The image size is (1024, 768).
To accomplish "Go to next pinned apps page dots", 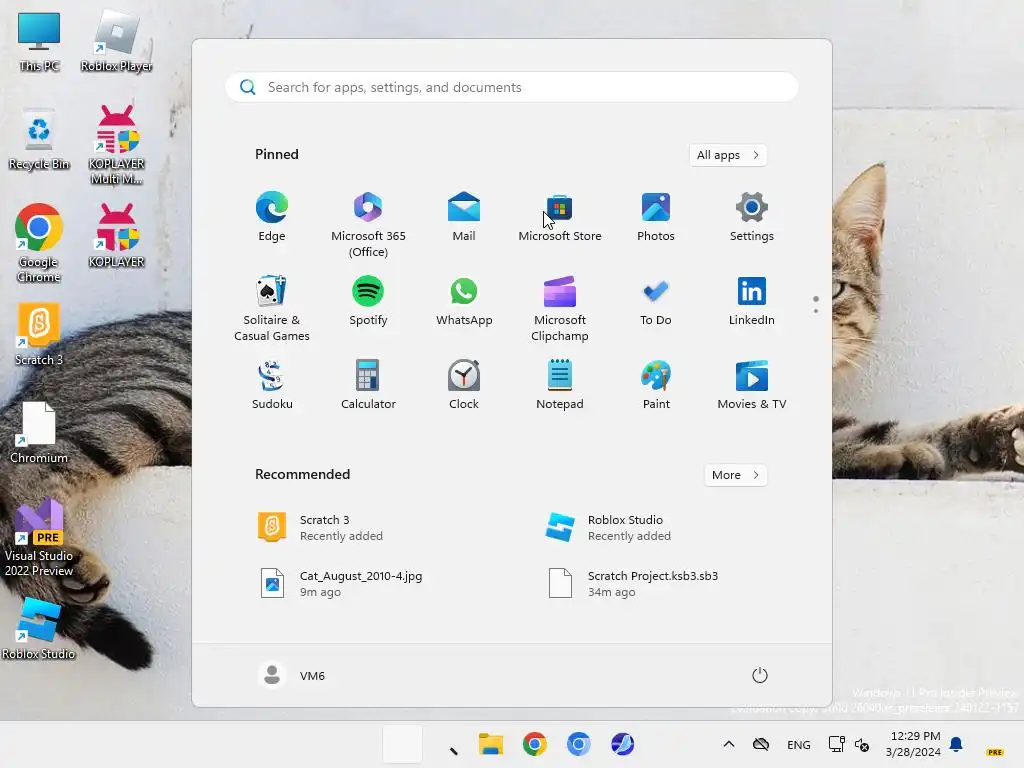I will 816,305.
